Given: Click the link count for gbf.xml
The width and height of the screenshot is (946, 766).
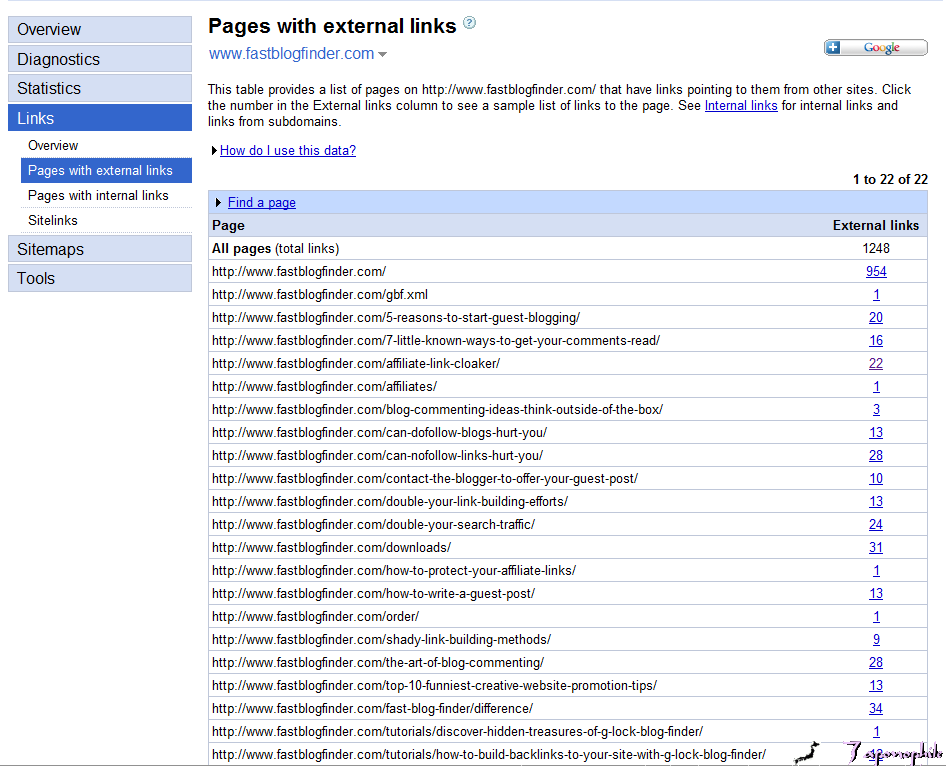Looking at the screenshot, I should click(x=876, y=294).
